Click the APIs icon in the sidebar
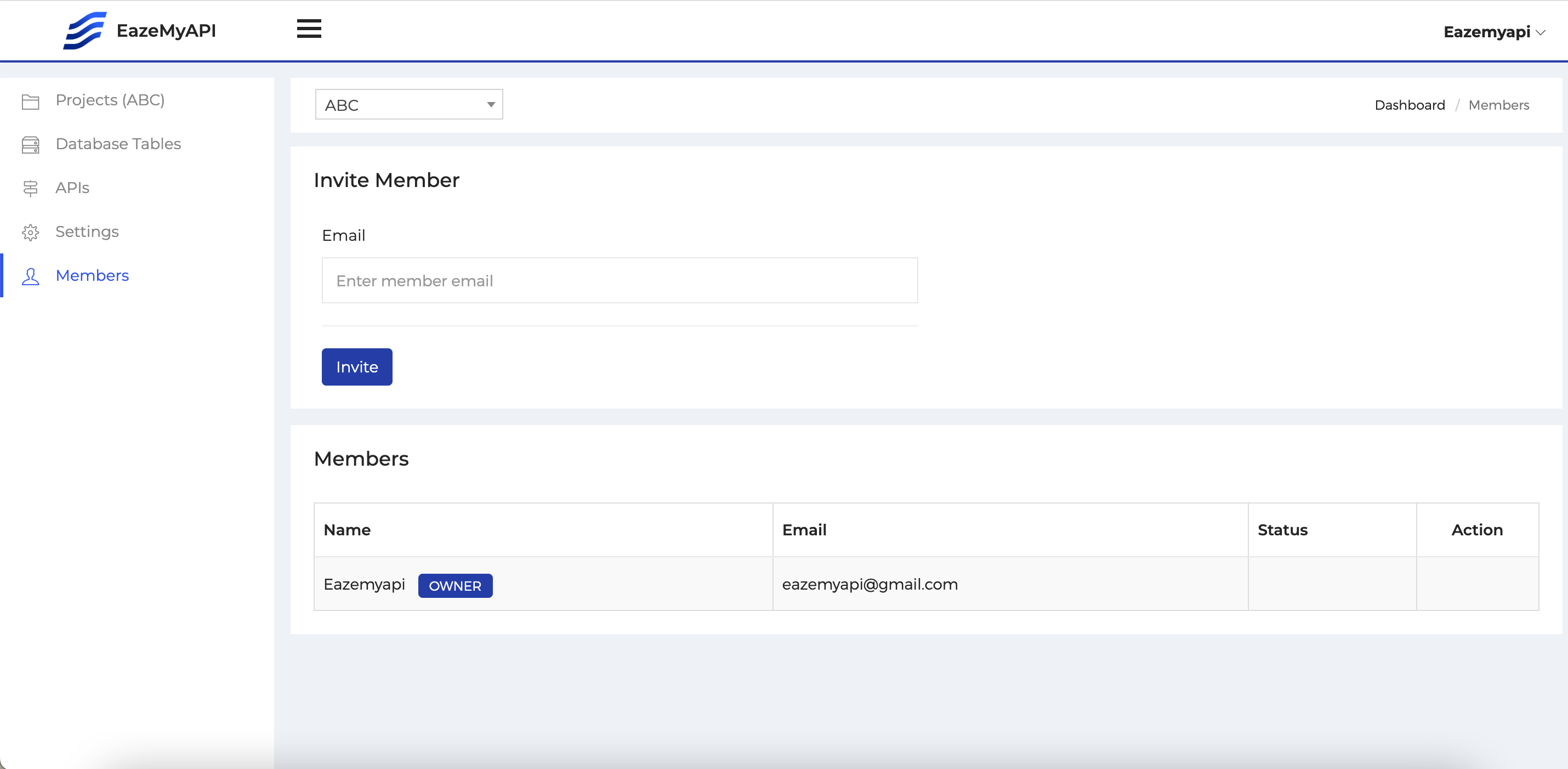The image size is (1568, 769). tap(31, 188)
